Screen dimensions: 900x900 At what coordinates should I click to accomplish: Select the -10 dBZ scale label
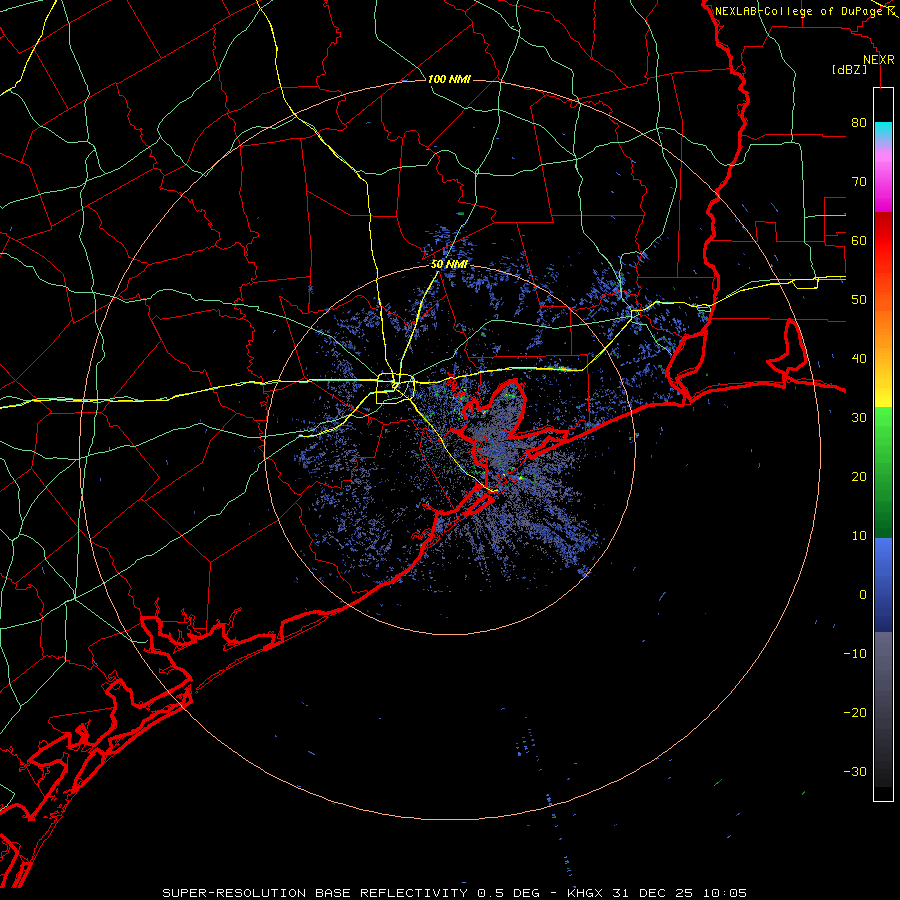click(x=855, y=654)
